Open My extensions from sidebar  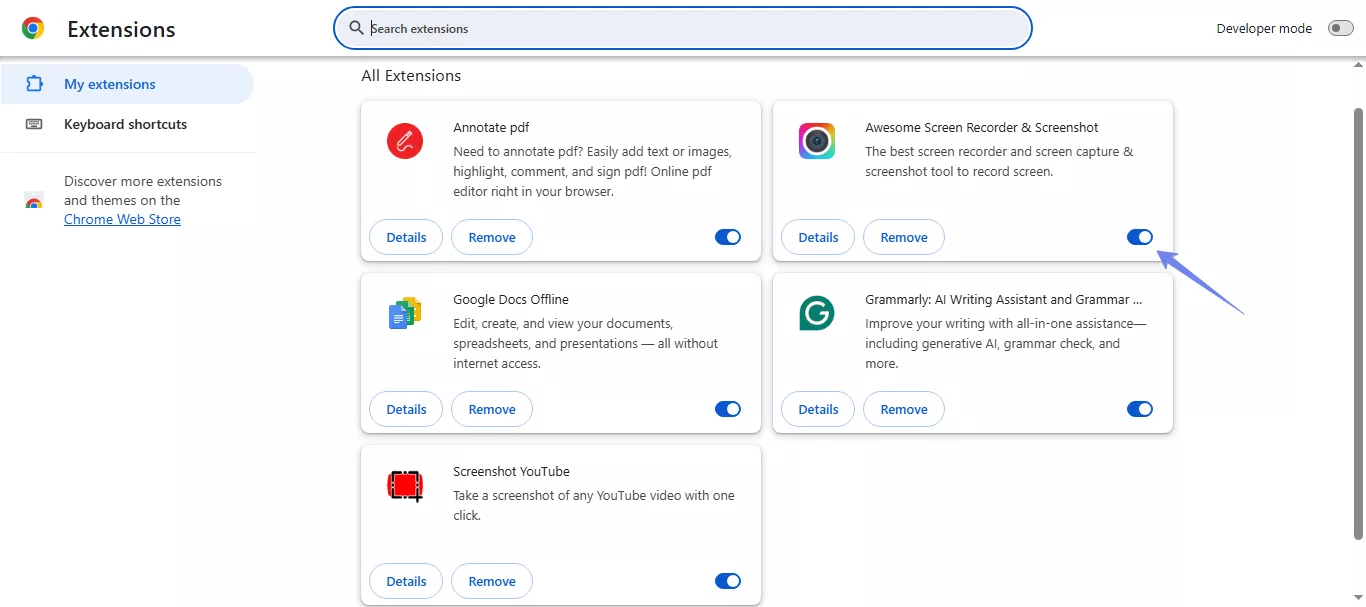click(111, 84)
